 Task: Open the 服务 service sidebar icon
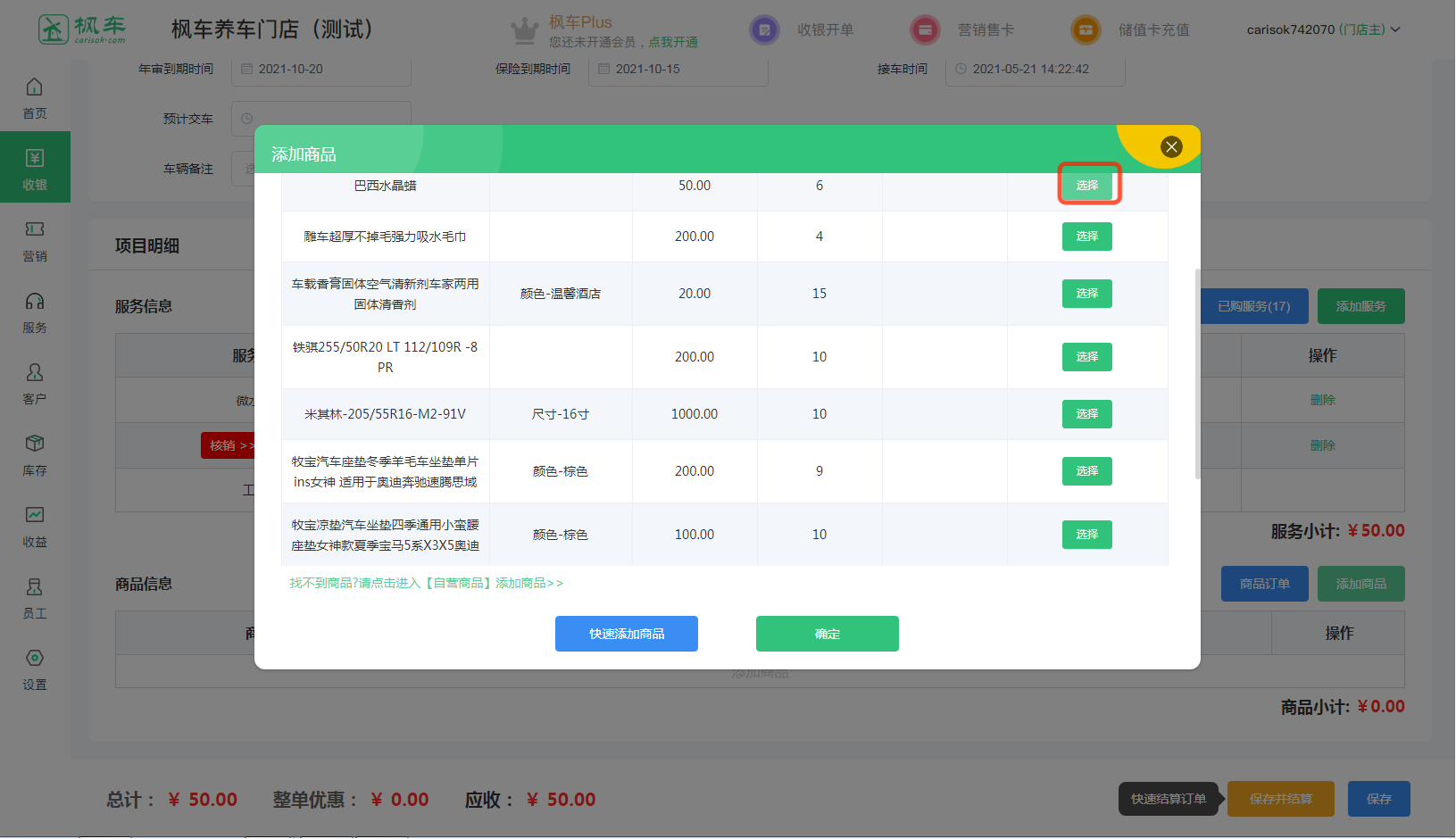(x=35, y=312)
